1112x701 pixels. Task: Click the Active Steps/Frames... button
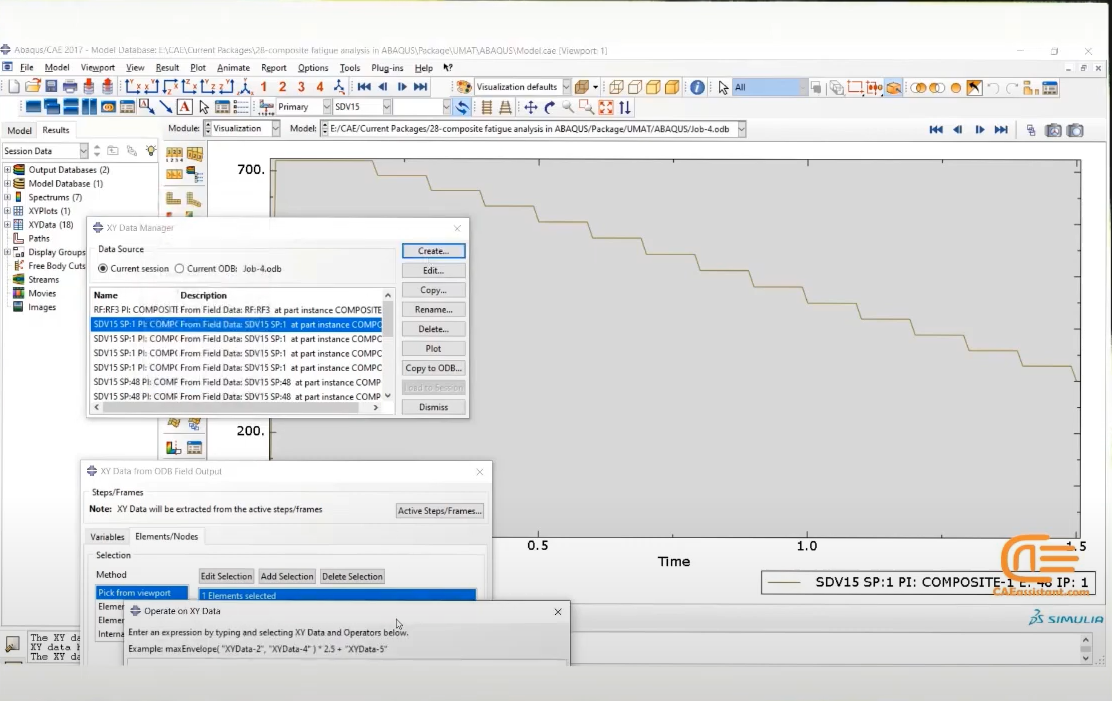click(440, 511)
